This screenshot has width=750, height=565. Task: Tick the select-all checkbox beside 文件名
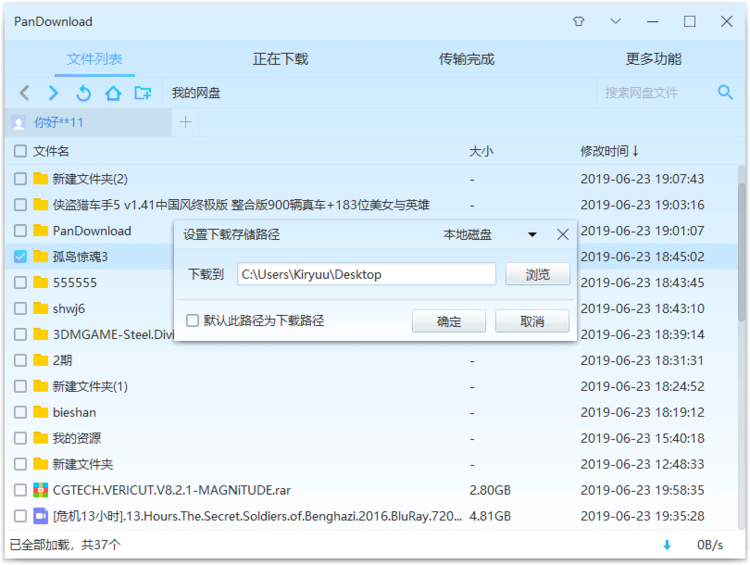click(x=20, y=152)
